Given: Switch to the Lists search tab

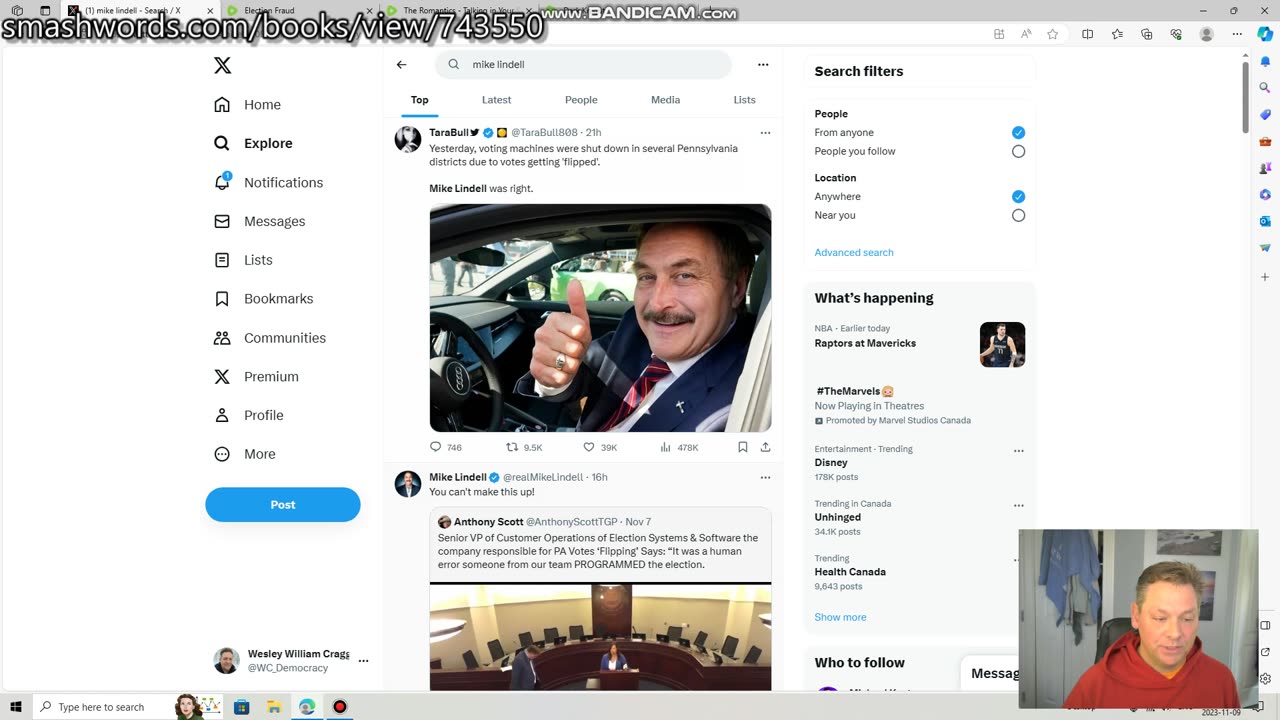Looking at the screenshot, I should 744,100.
